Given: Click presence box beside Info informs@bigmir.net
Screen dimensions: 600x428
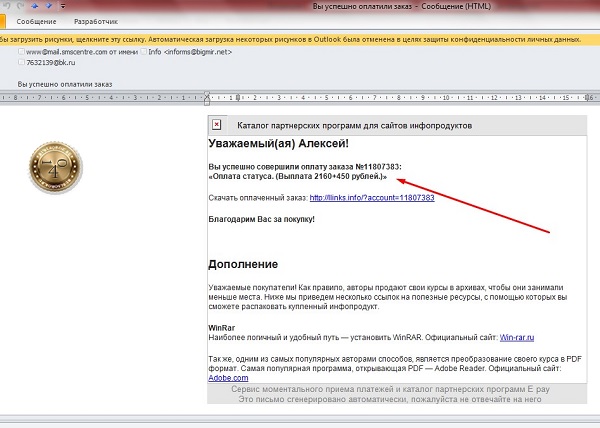Looking at the screenshot, I should pos(143,51).
